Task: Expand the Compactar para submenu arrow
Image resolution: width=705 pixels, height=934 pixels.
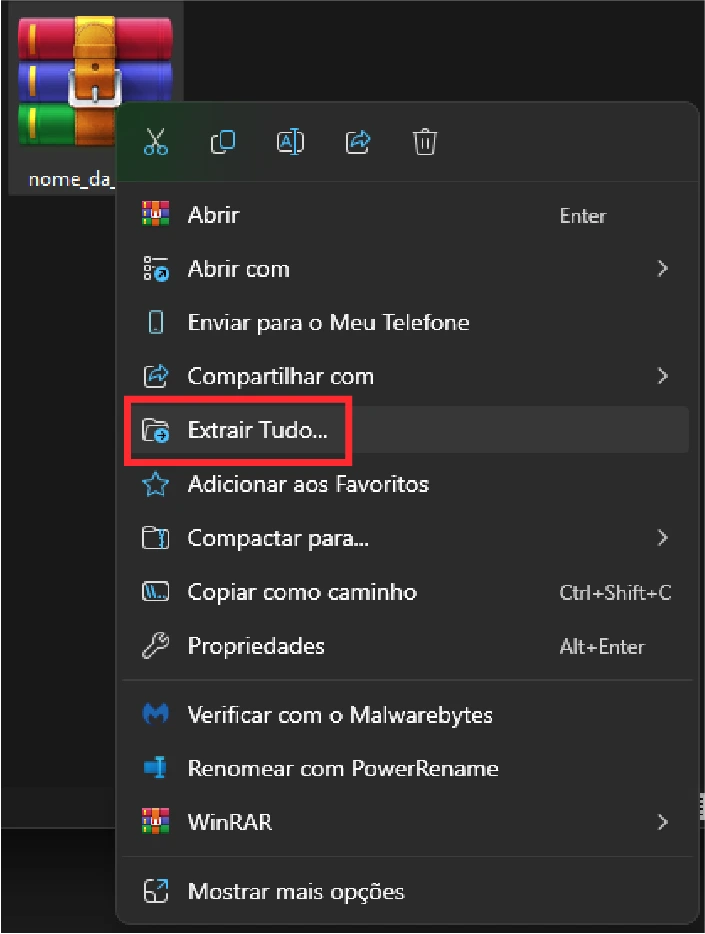Action: pyautogui.click(x=662, y=538)
